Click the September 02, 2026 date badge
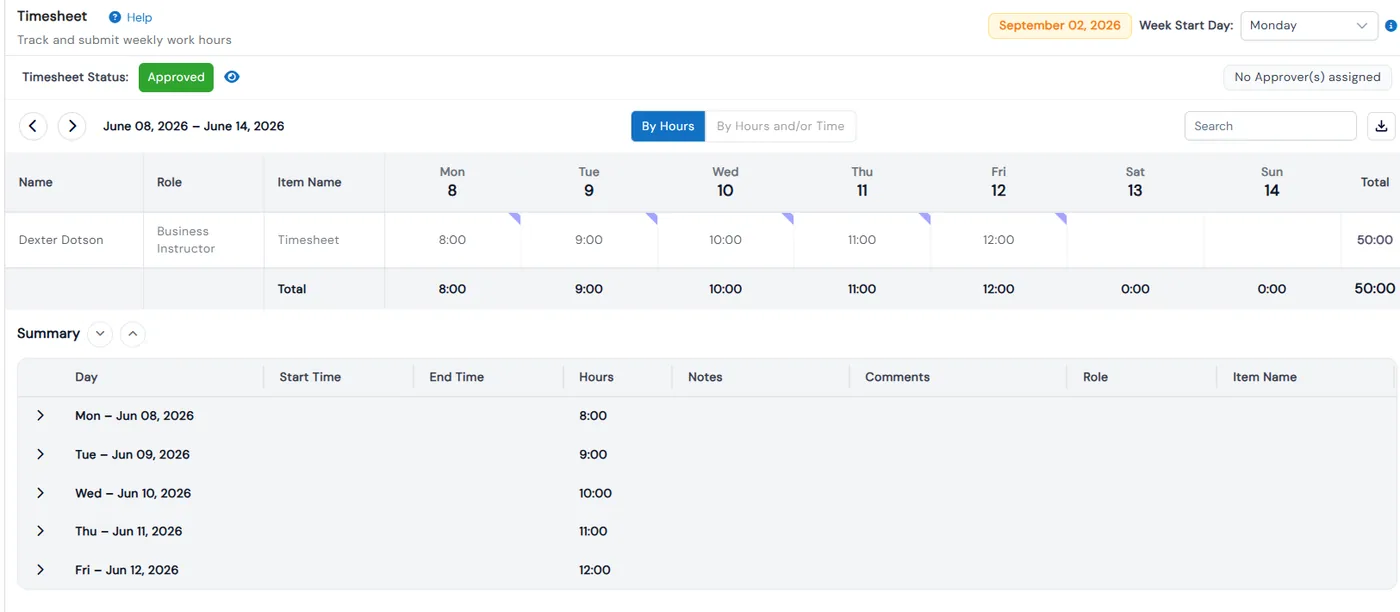The height and width of the screenshot is (612, 1400). [1060, 26]
